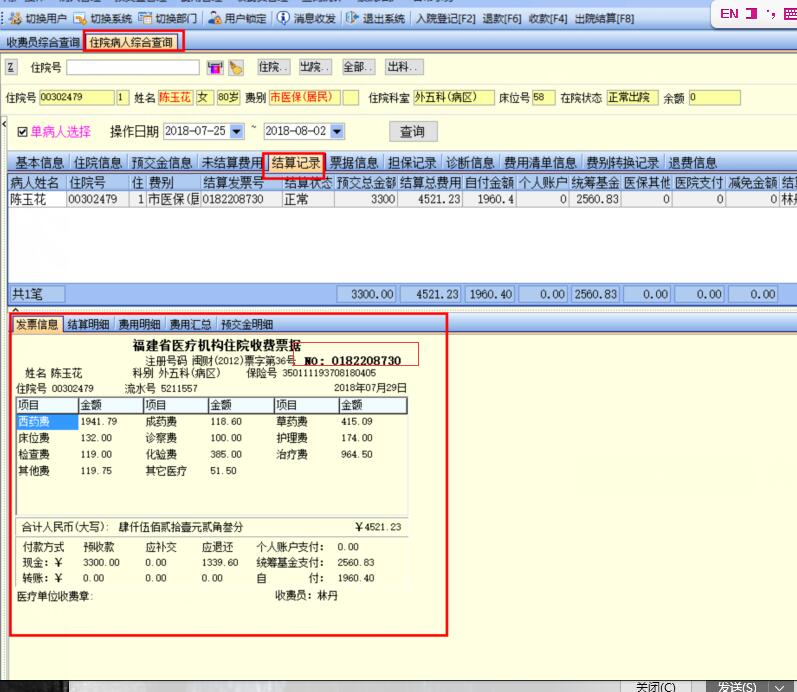Open 消息收发 message info icon

[283, 18]
